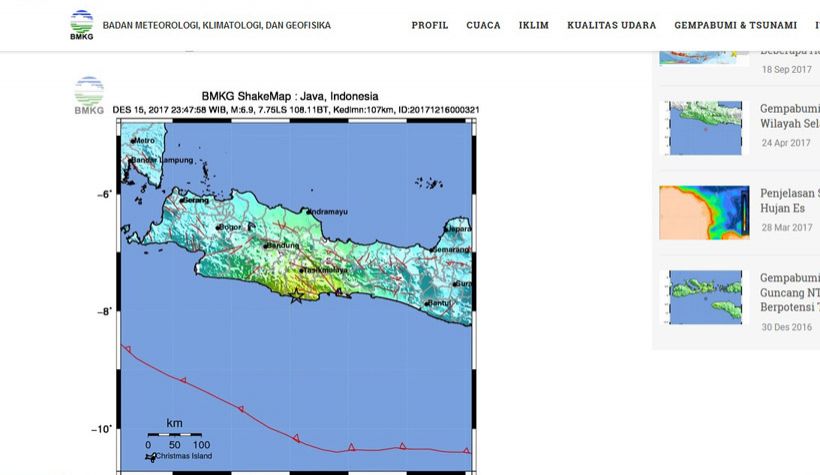The width and height of the screenshot is (820, 475).
Task: Open the 'Gempabumi Guncang NT...' article link
Action: [x=790, y=292]
